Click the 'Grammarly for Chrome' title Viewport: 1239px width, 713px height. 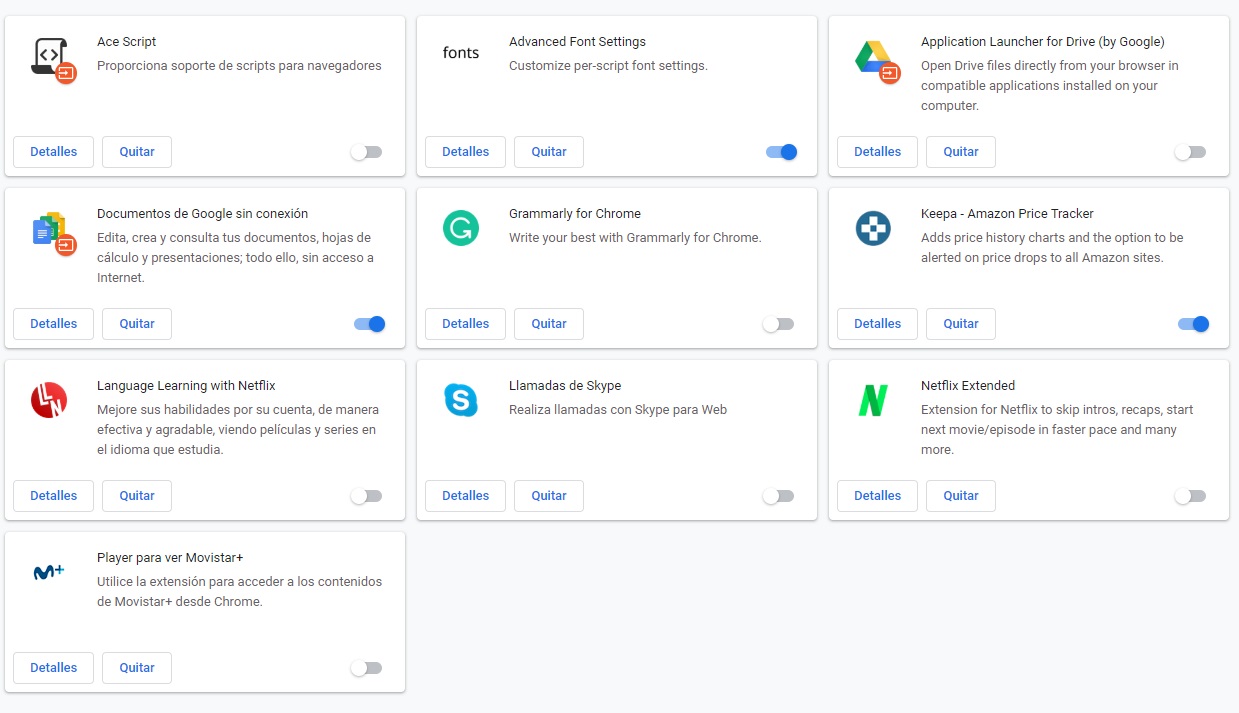coord(575,214)
